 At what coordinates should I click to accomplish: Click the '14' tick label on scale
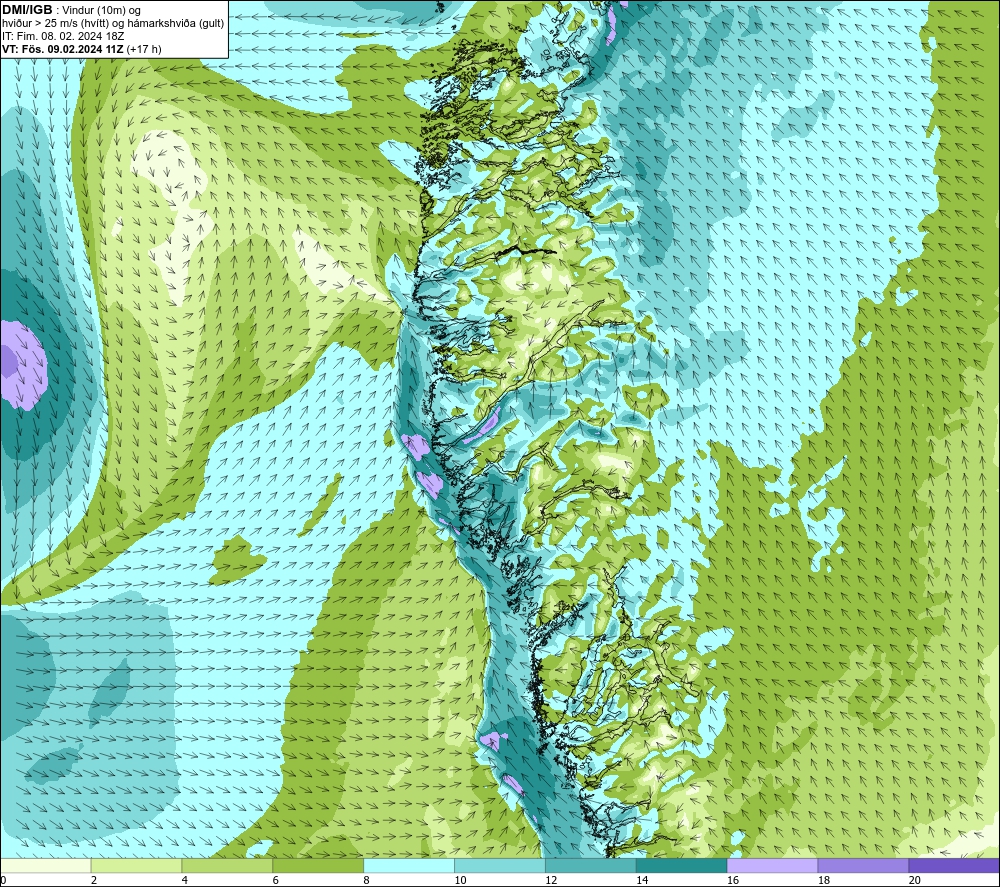[x=642, y=880]
